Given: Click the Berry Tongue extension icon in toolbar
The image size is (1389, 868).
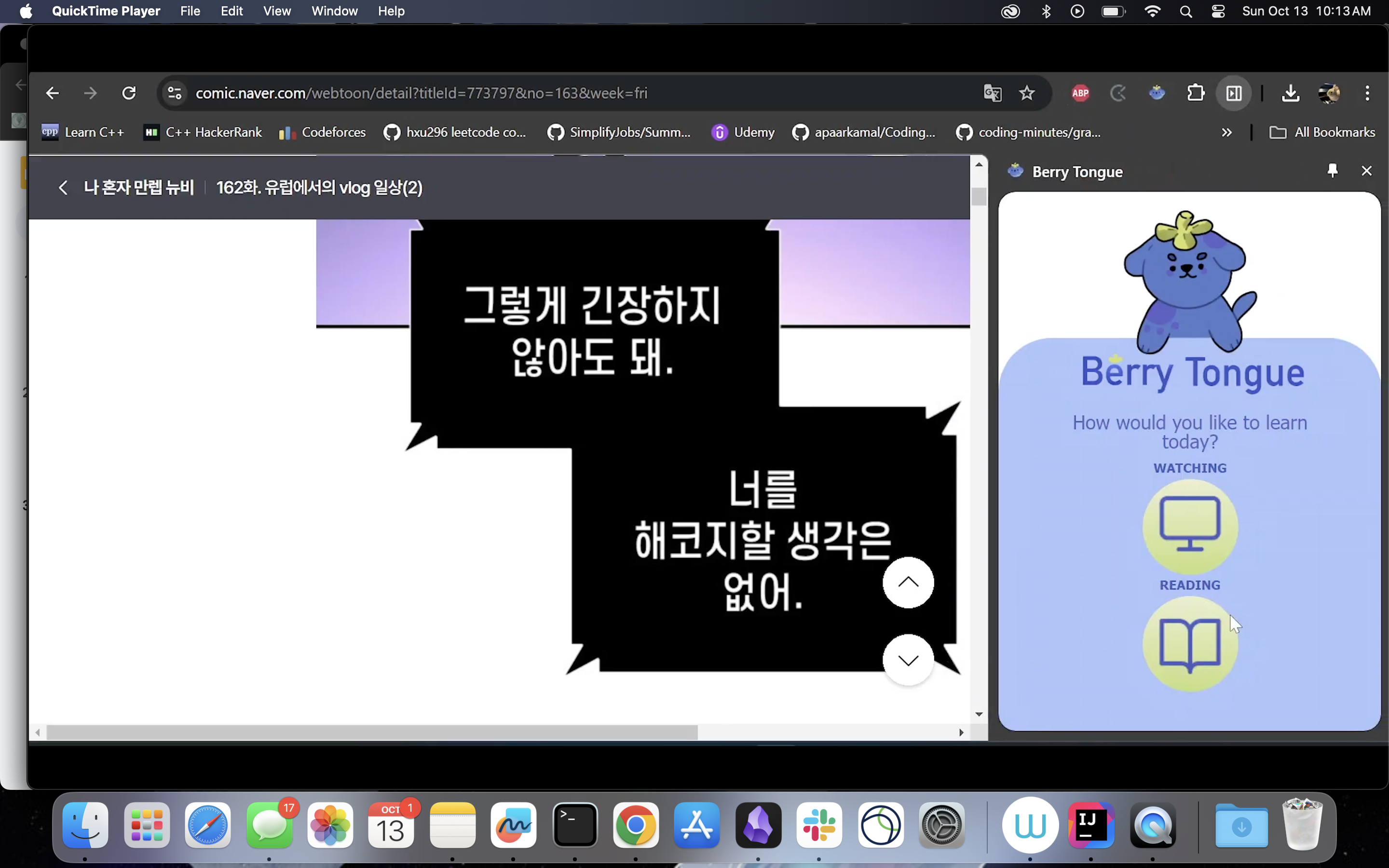Looking at the screenshot, I should [x=1157, y=93].
